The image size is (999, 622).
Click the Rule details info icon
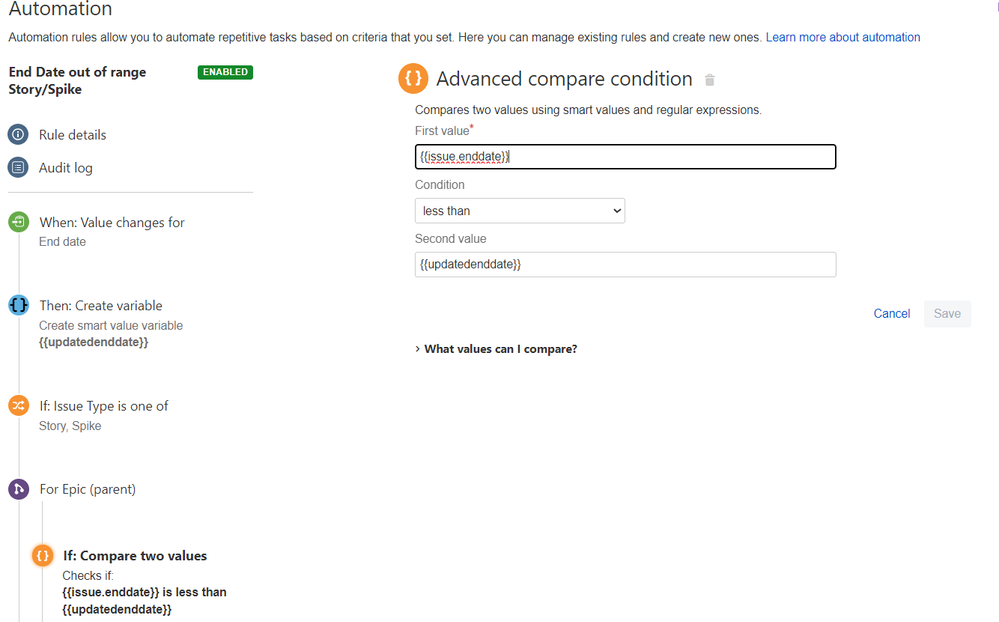click(18, 134)
